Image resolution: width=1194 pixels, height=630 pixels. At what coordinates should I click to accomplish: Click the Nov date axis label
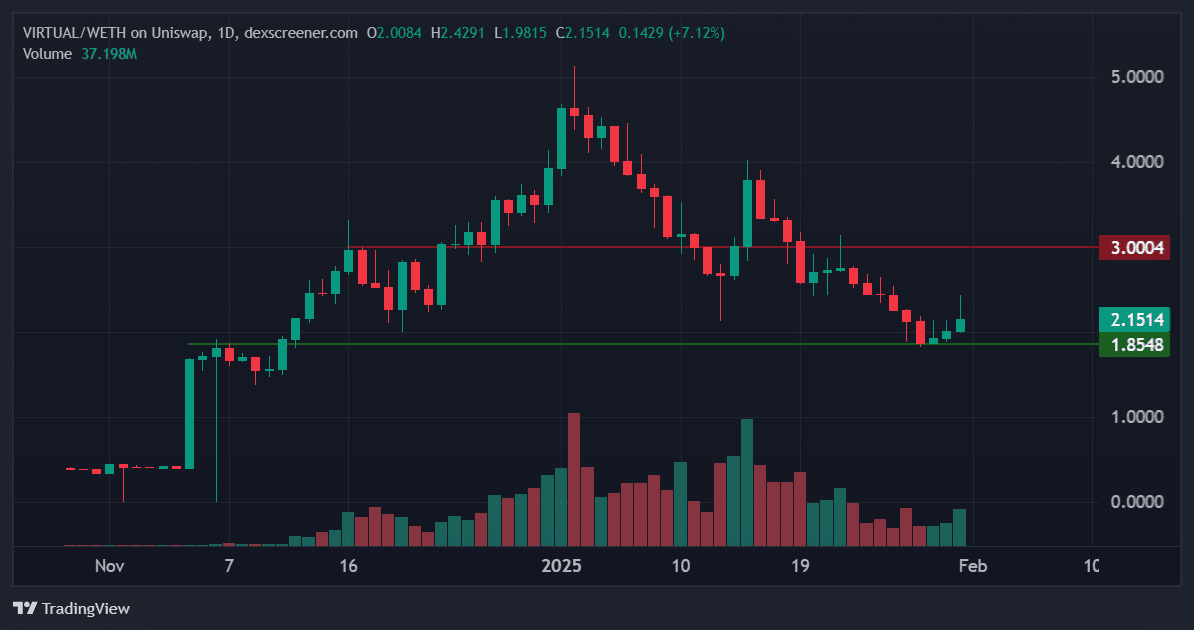click(110, 566)
